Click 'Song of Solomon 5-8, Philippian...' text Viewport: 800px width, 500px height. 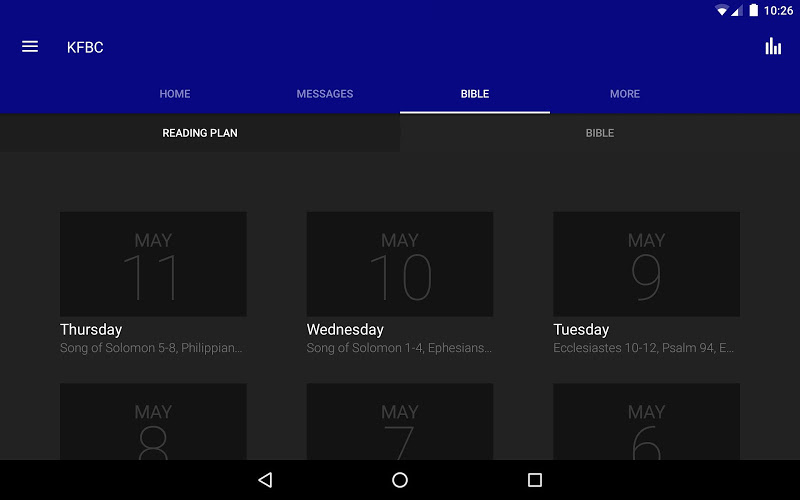tap(151, 348)
